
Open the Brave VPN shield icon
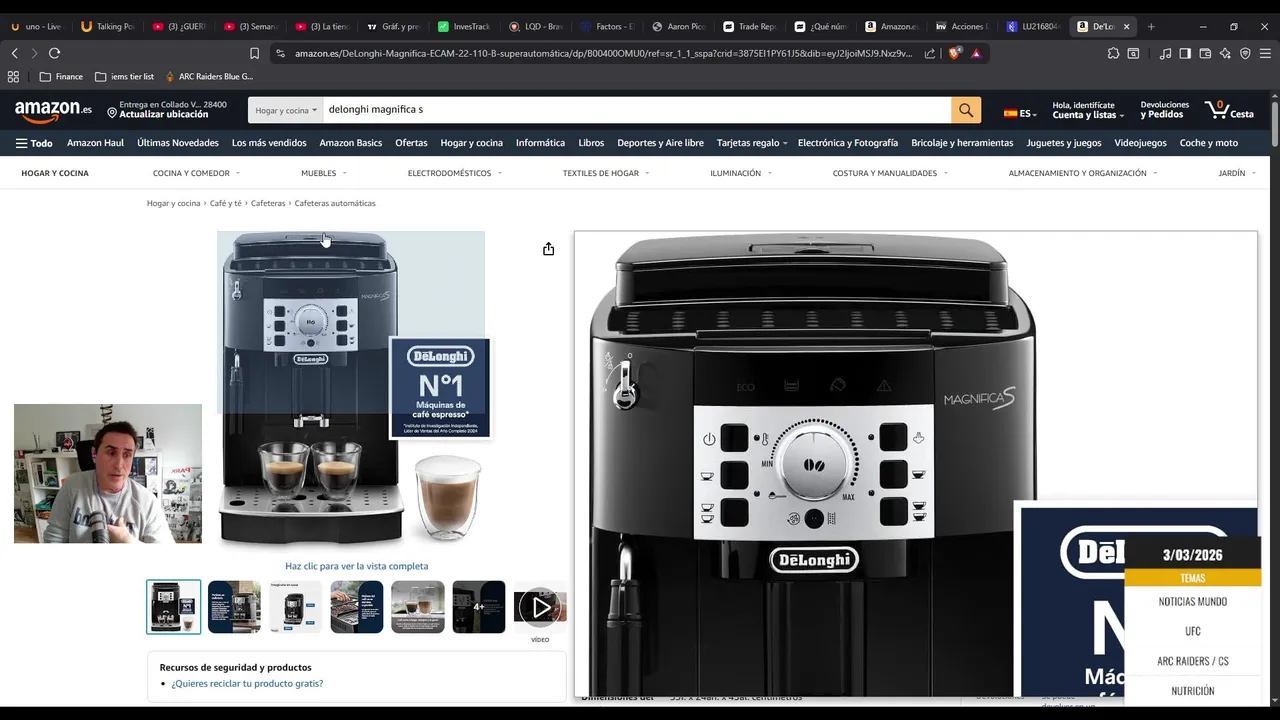tap(1245, 53)
